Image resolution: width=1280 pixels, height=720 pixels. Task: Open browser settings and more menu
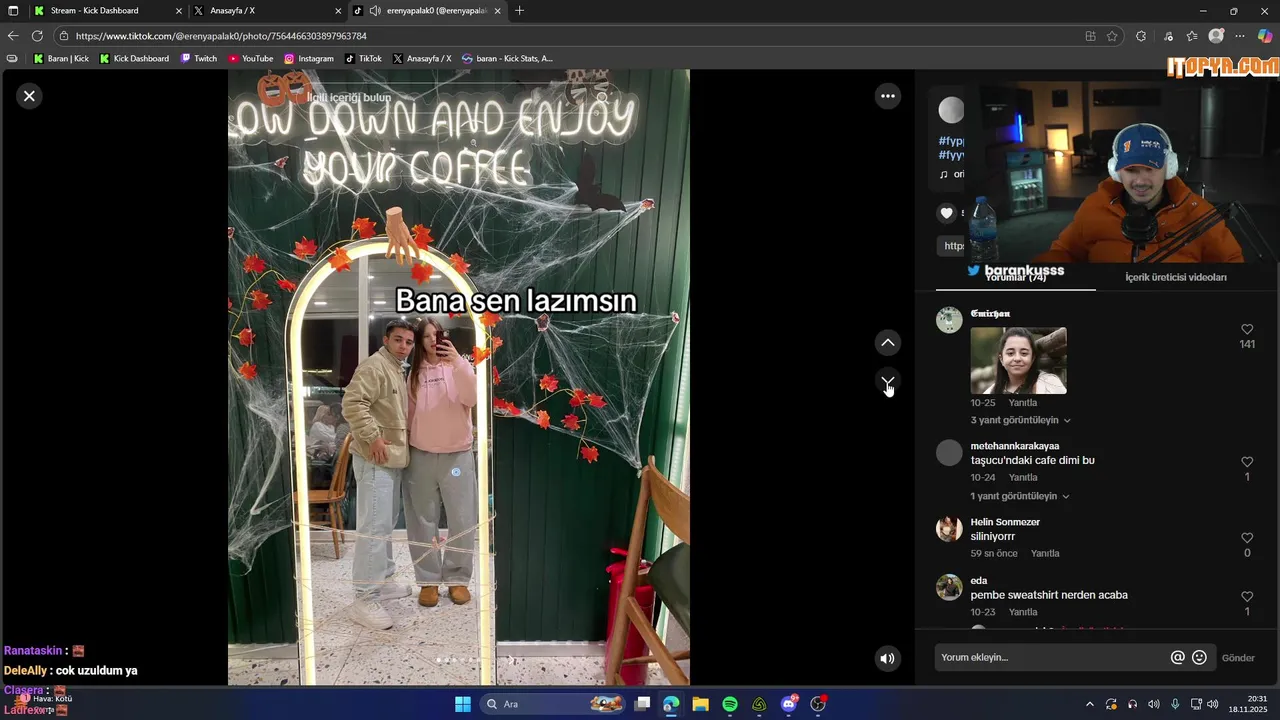[1240, 36]
